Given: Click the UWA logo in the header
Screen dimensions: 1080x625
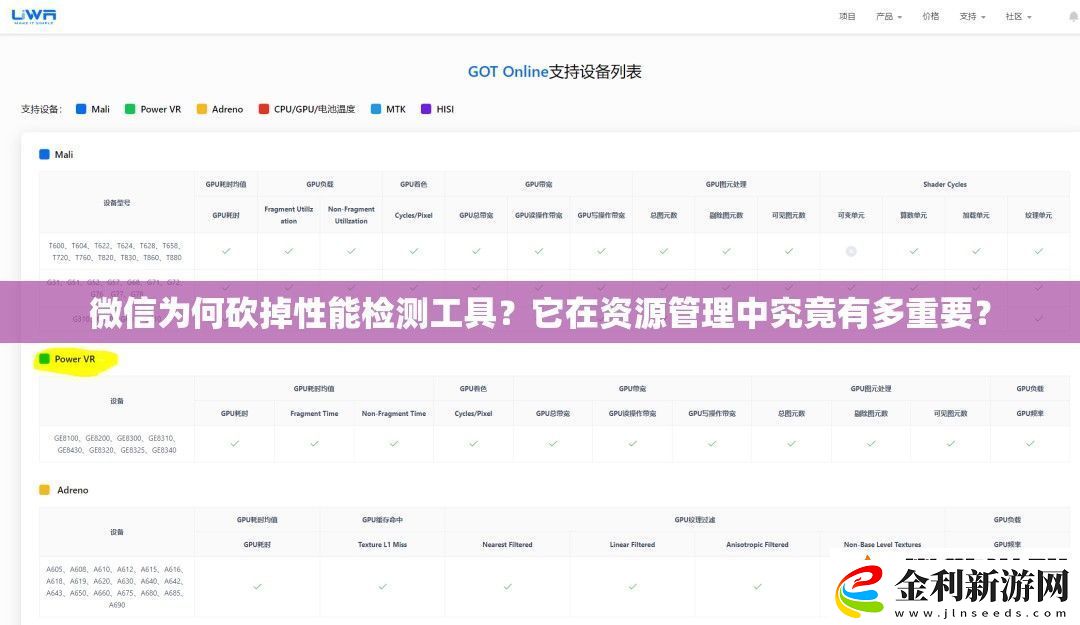Looking at the screenshot, I should [x=34, y=17].
